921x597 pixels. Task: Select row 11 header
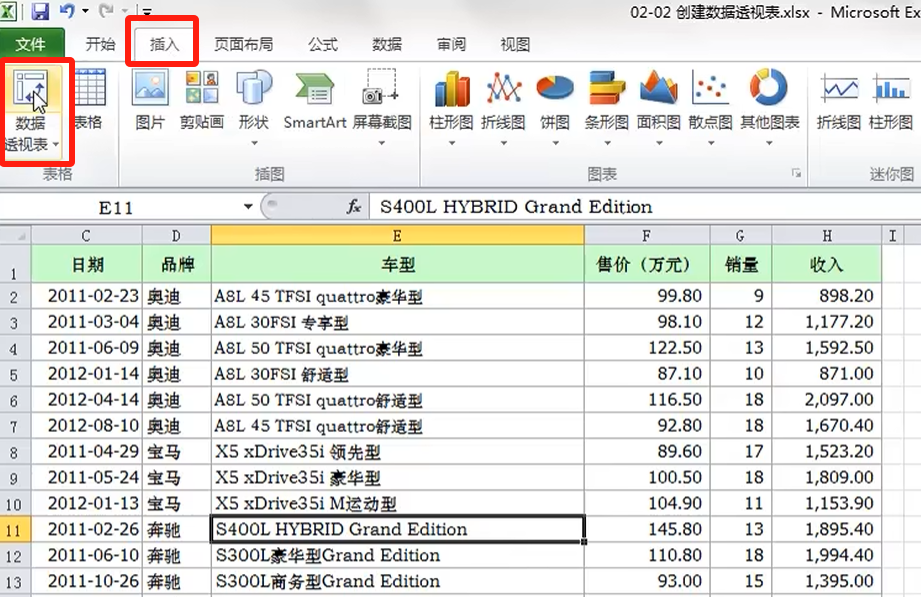[x=15, y=529]
